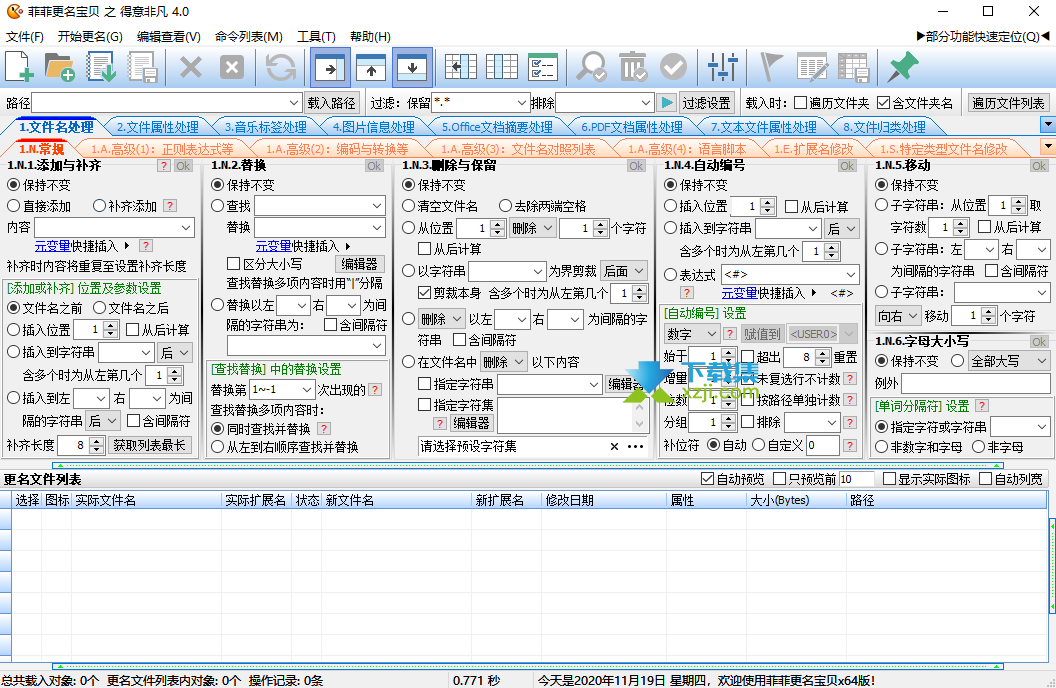Click the table with pencil edit icon
Screen dimensions: 1056x688
812,67
